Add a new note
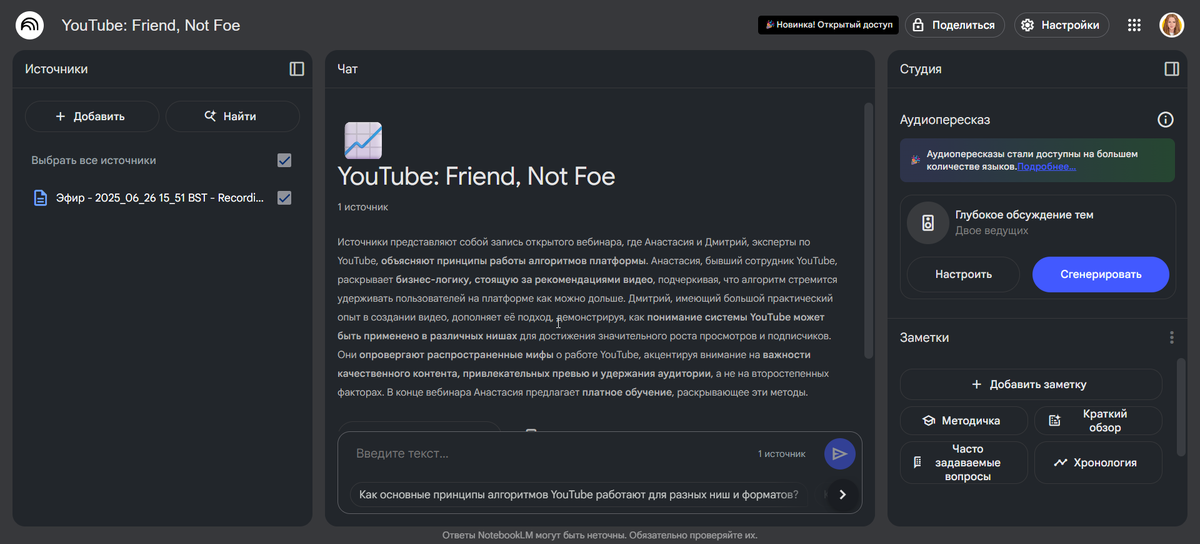Screen dimensions: 1200x544 pyautogui.click(x=1031, y=384)
